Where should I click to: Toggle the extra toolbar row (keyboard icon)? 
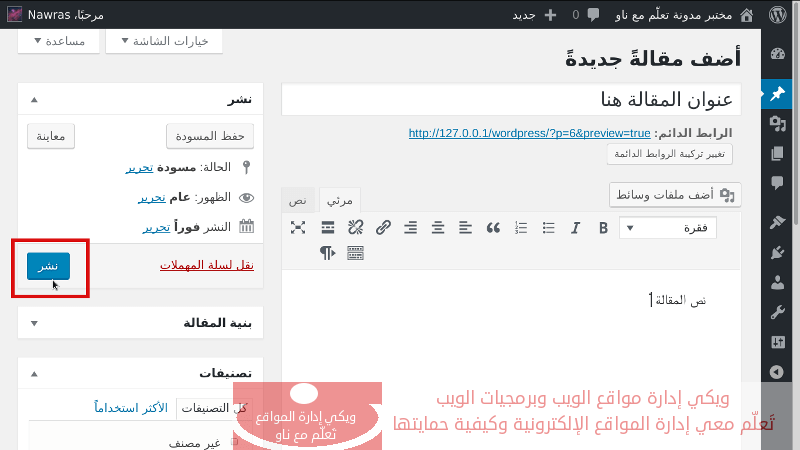355,253
